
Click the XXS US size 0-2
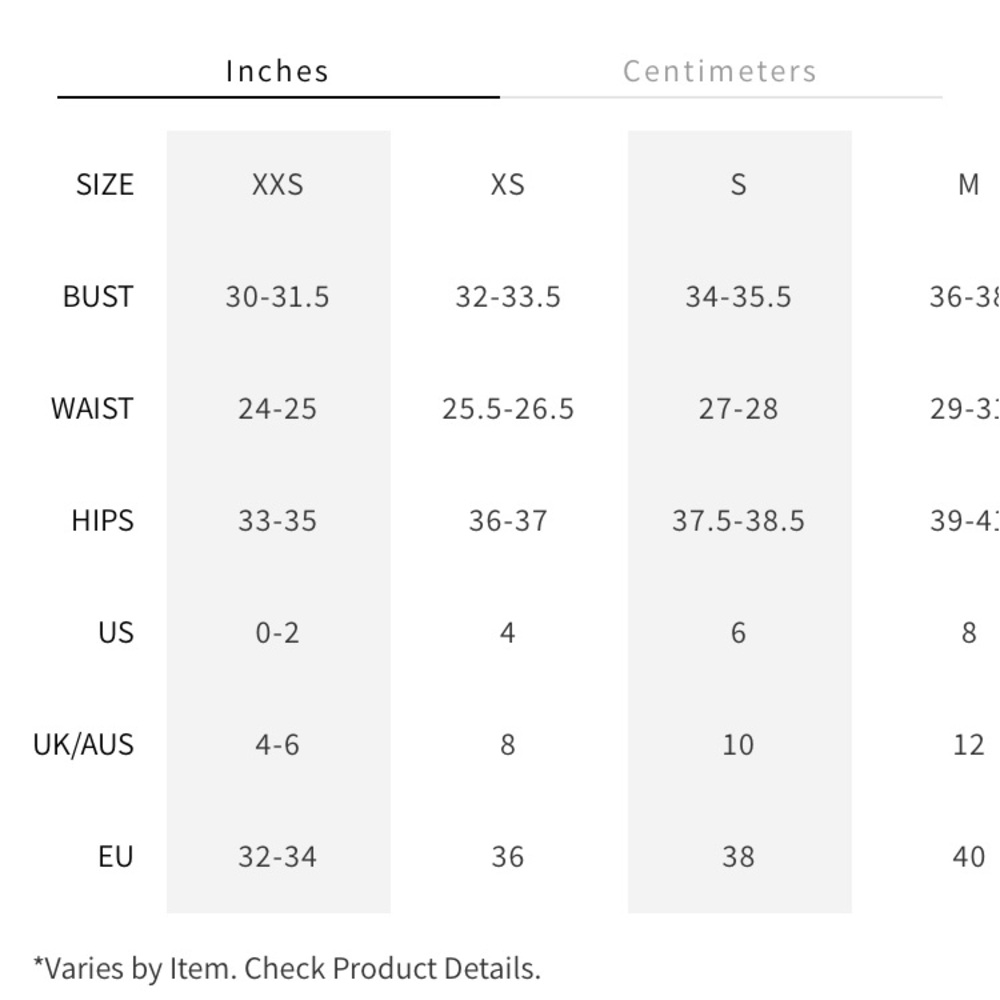coord(277,633)
